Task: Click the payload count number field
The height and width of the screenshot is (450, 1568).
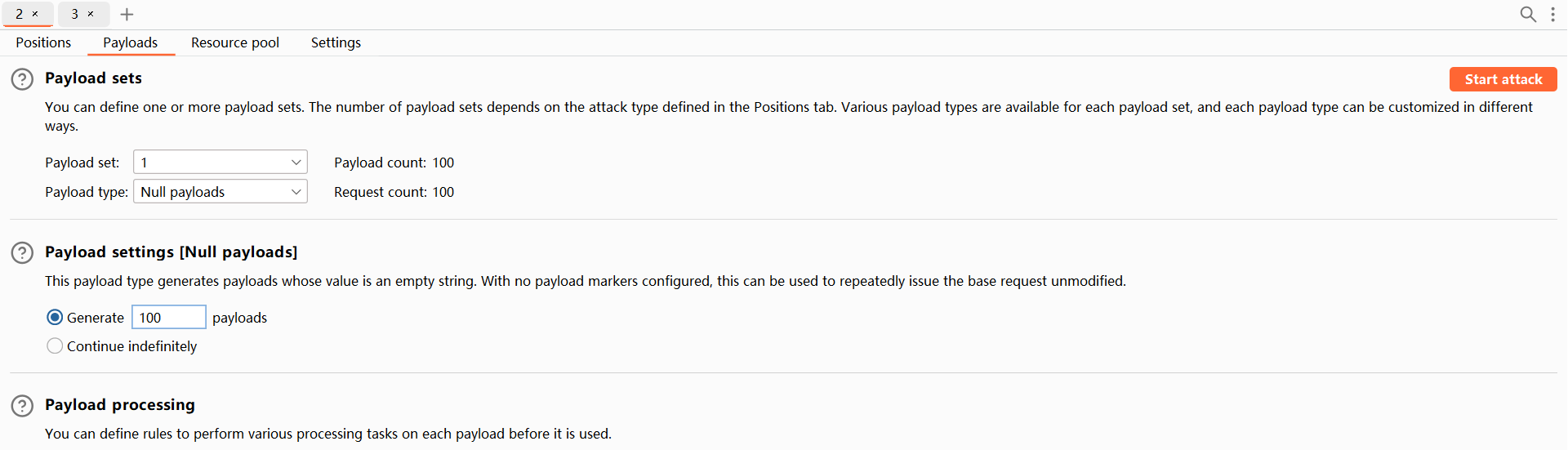Action: pos(168,318)
